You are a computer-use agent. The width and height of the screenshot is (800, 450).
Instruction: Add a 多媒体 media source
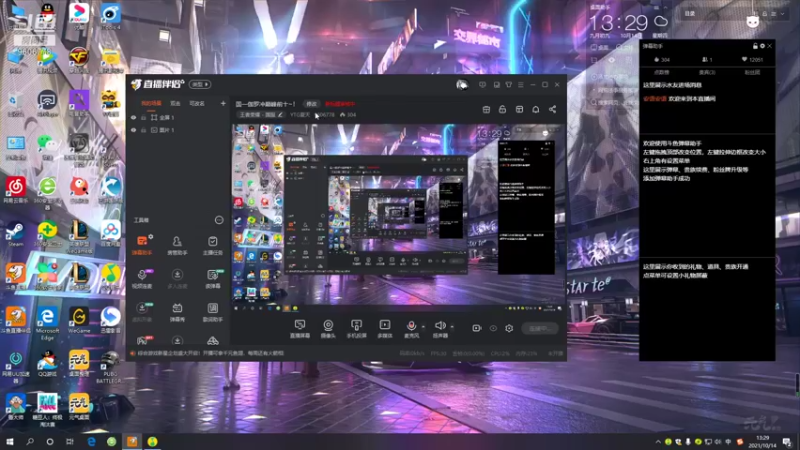point(385,329)
